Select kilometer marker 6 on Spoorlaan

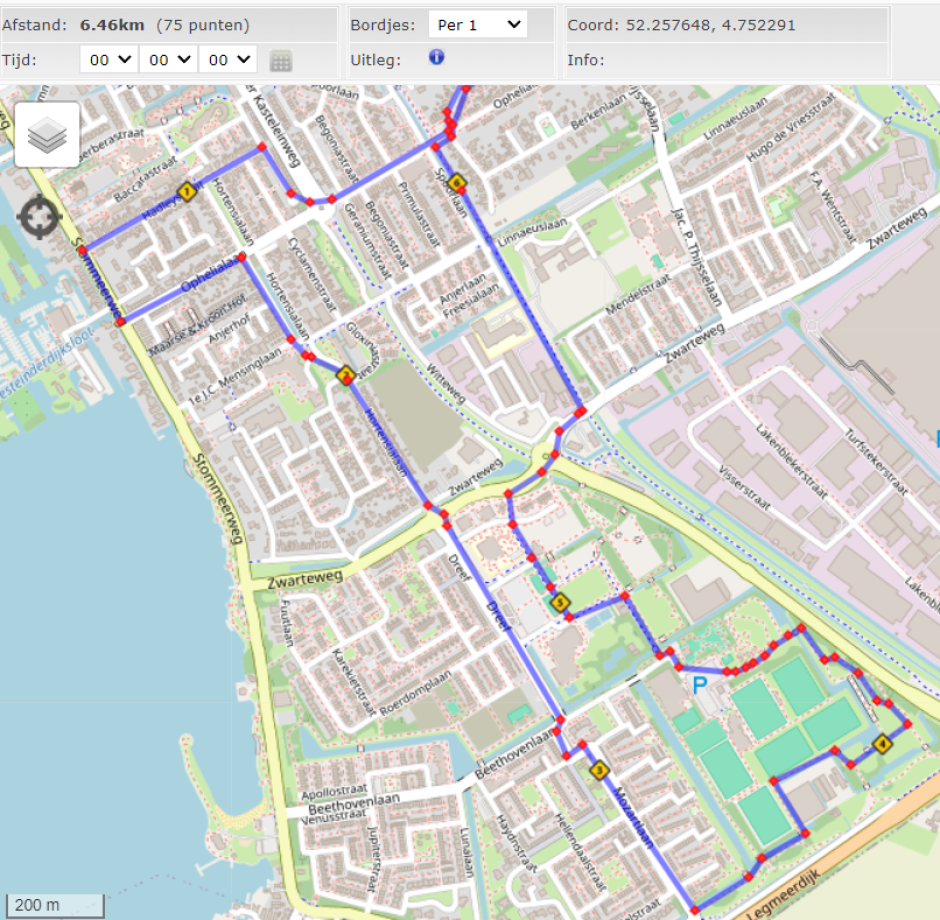click(457, 183)
